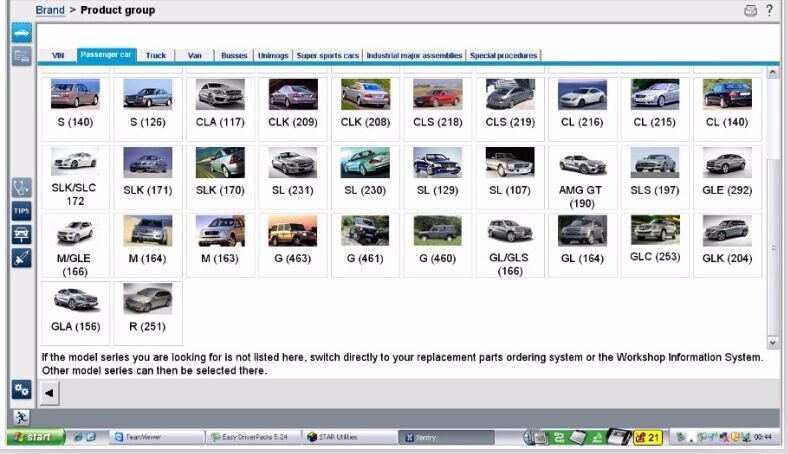Select the VIN tab
Viewport: 788px width, 454px height.
click(x=58, y=56)
